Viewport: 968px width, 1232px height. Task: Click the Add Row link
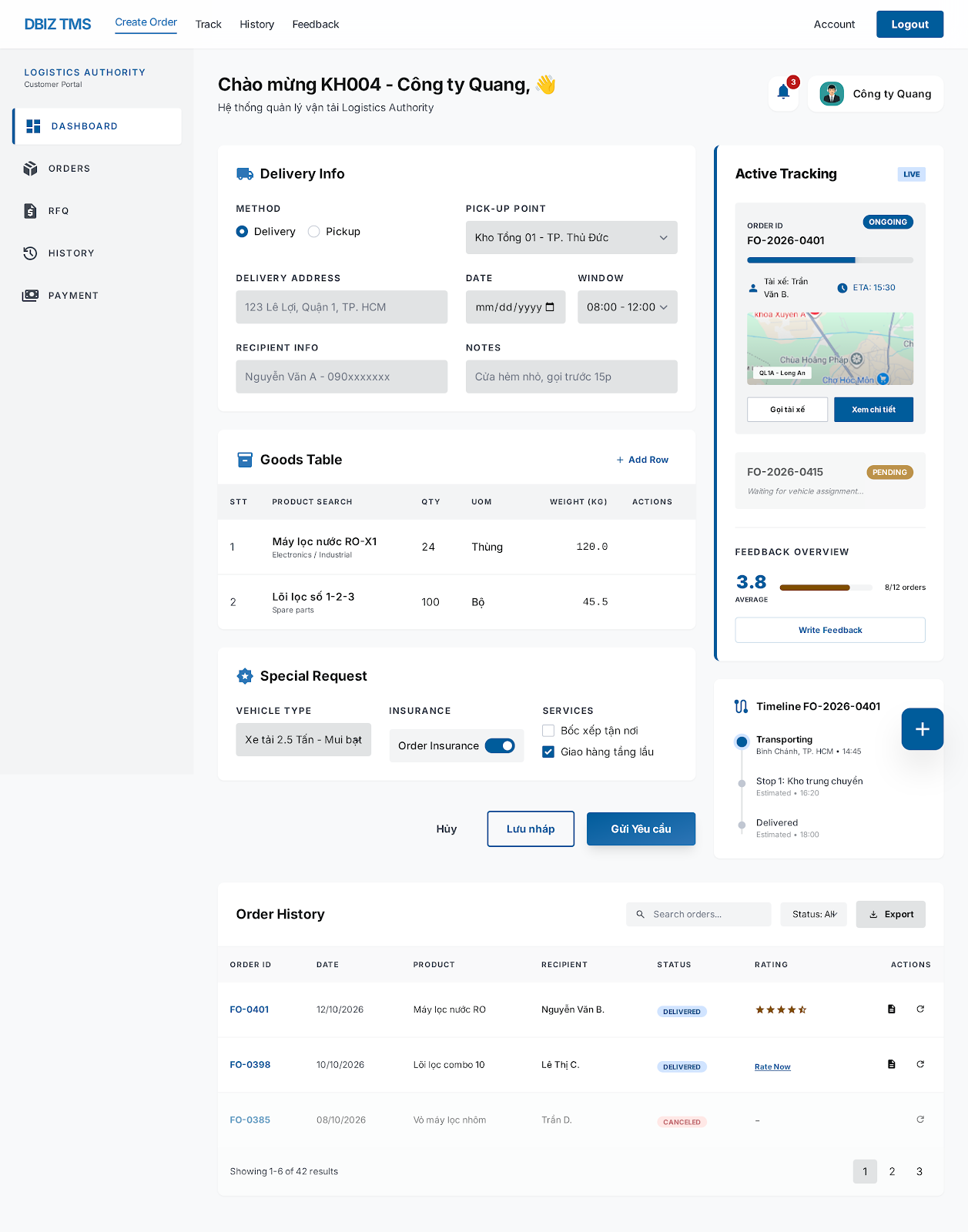[x=642, y=460]
